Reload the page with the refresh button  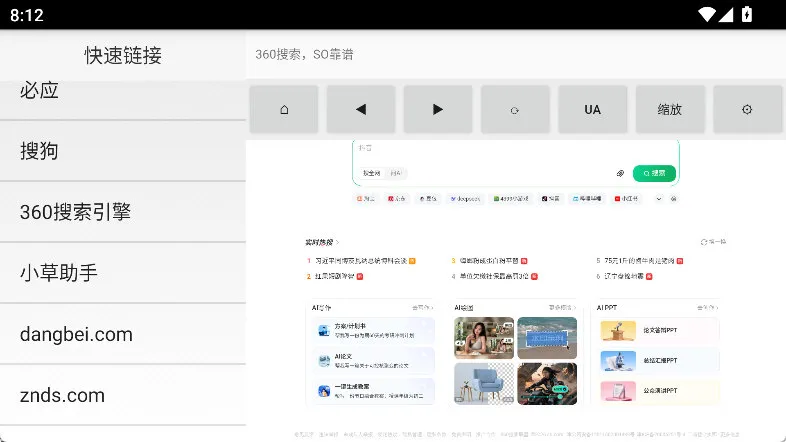[515, 109]
